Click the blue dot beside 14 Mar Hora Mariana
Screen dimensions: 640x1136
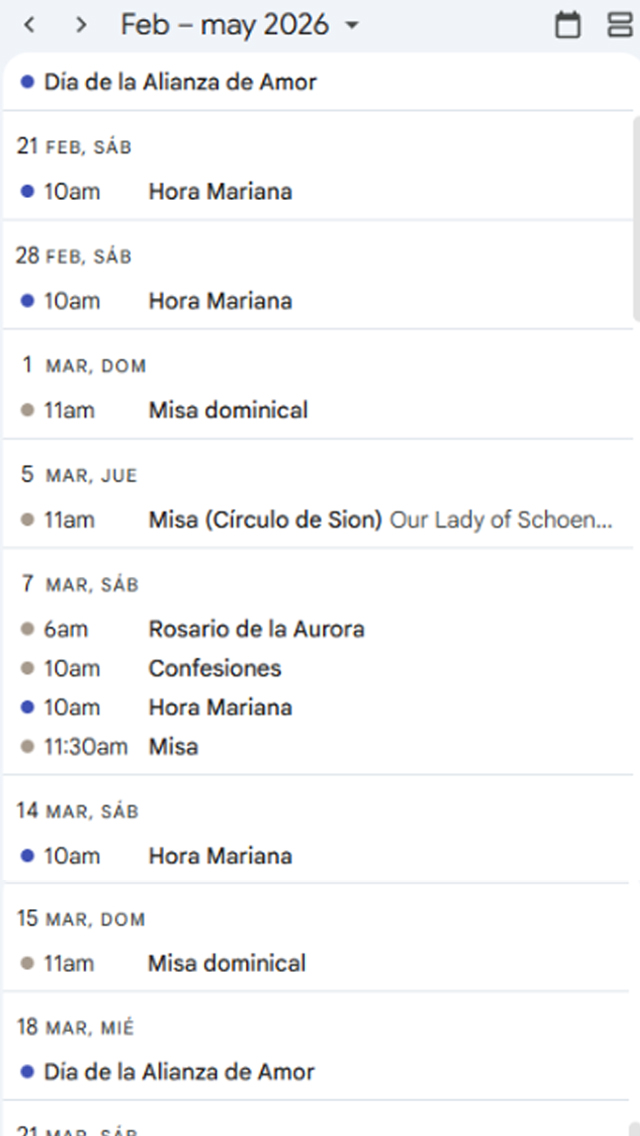28,856
